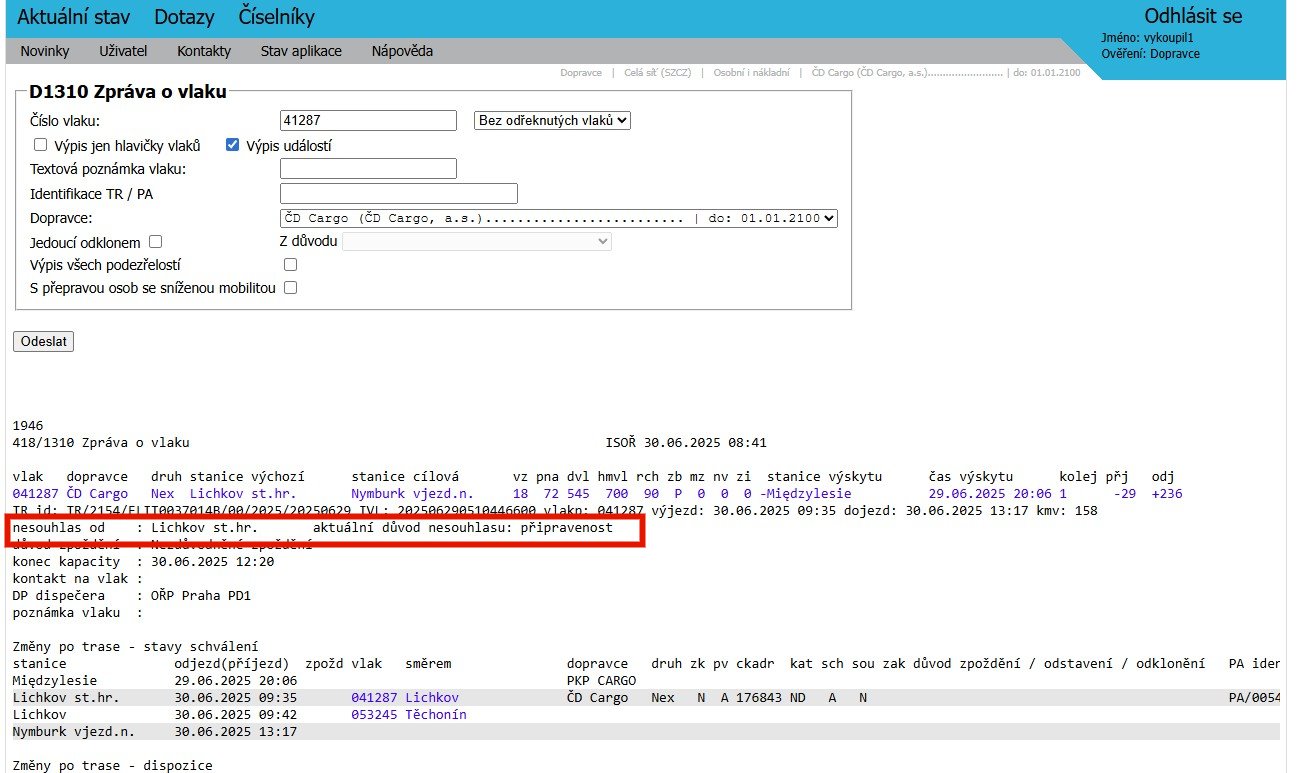Open the Uživatel tab

point(123,51)
